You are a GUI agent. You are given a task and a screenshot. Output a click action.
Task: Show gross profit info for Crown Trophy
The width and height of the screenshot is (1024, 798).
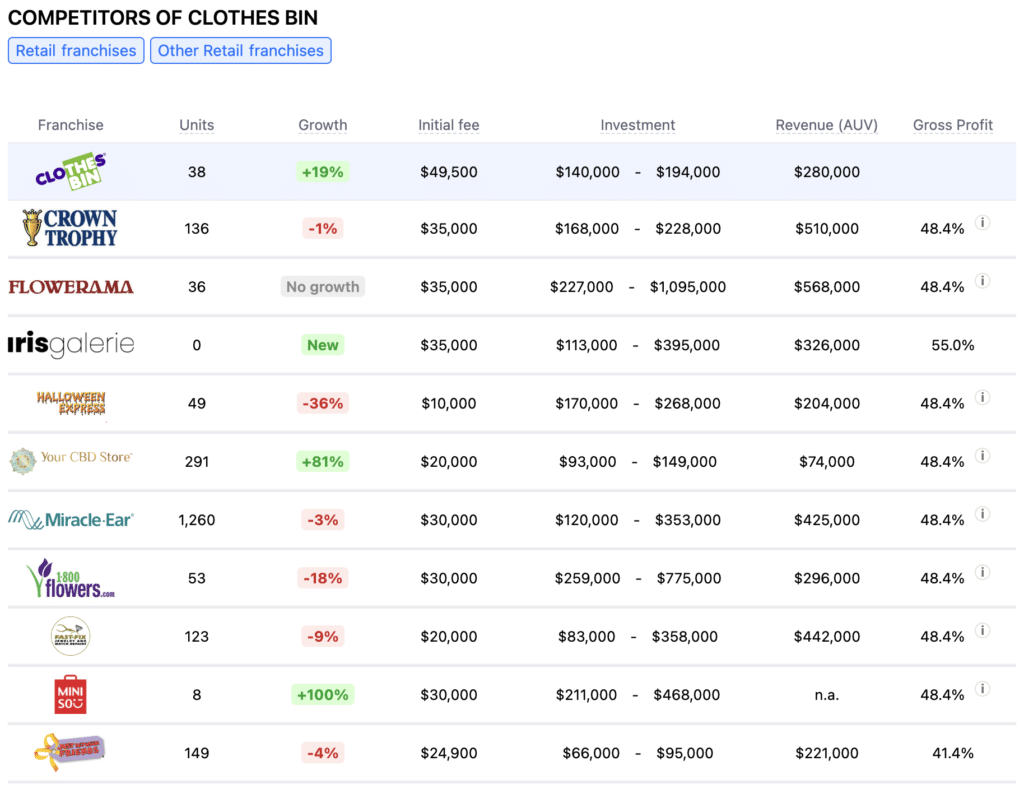(x=982, y=223)
